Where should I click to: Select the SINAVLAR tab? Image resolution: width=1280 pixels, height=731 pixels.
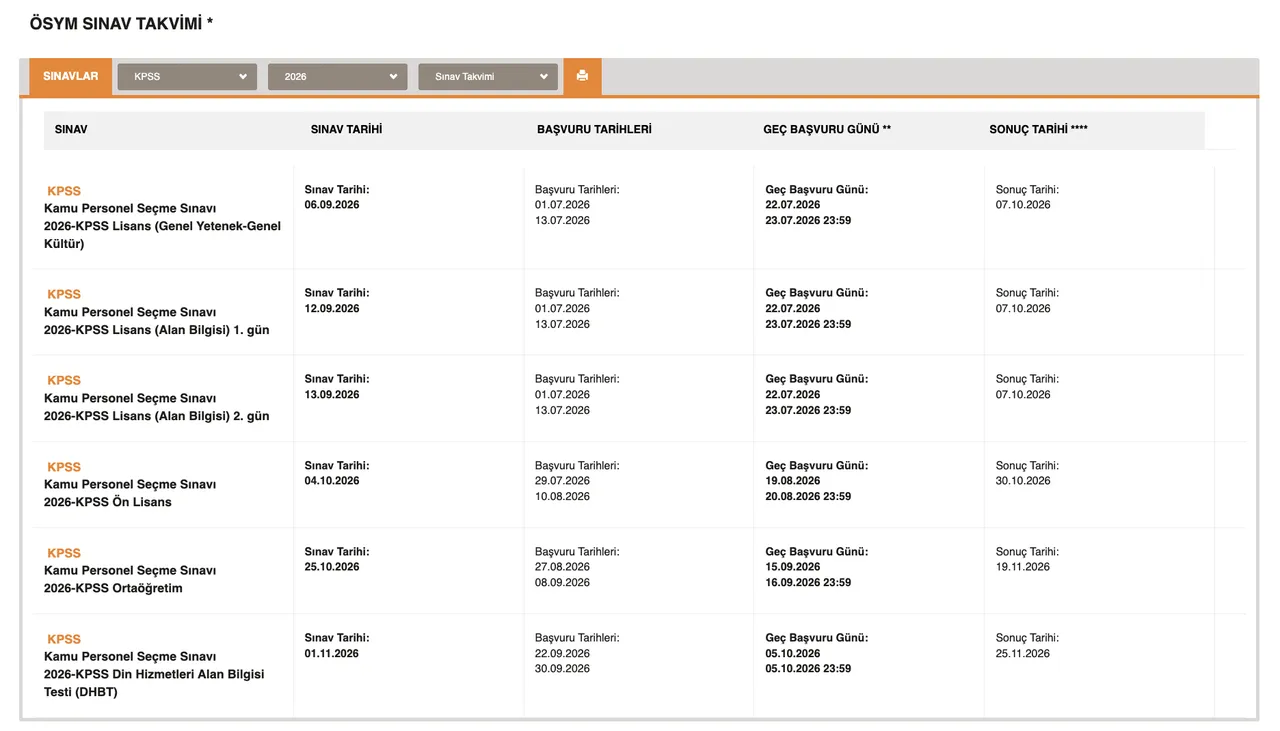tap(70, 77)
